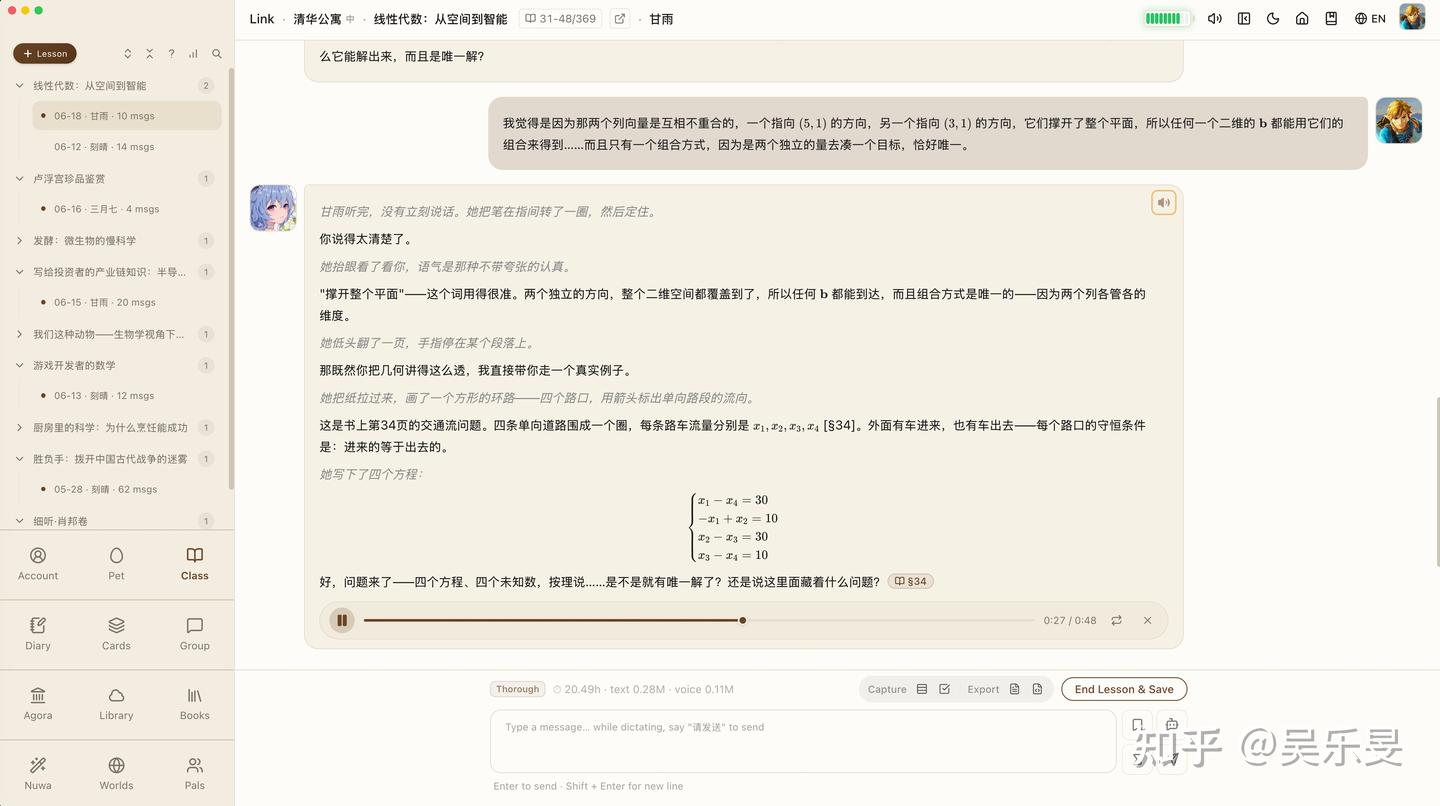The height and width of the screenshot is (806, 1440).
Task: Click the robot icon beside message input
Action: pos(1171,724)
